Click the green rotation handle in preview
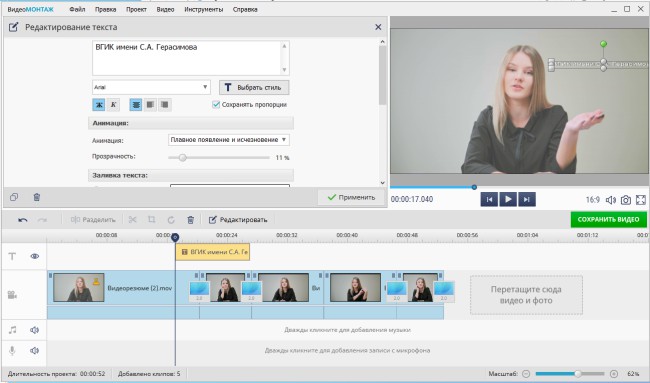This screenshot has height=383, width=650. pyautogui.click(x=604, y=44)
